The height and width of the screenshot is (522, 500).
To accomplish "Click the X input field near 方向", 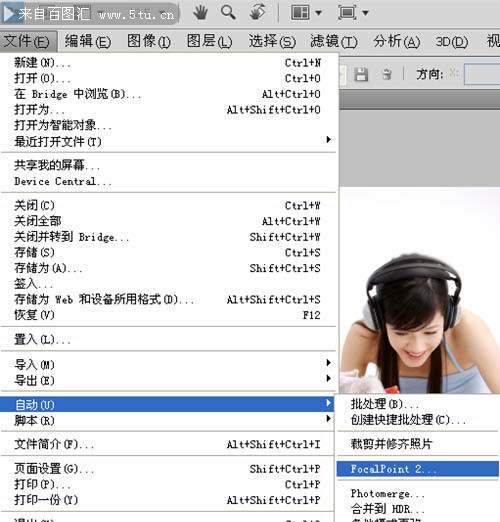I will coord(482,74).
